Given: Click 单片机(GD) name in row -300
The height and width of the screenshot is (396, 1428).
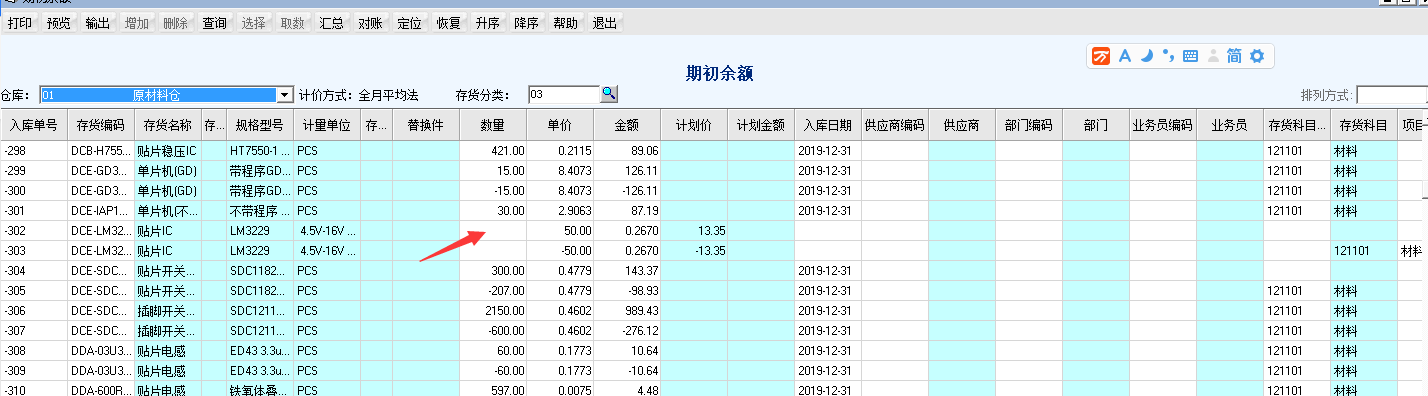Looking at the screenshot, I should pos(168,190).
